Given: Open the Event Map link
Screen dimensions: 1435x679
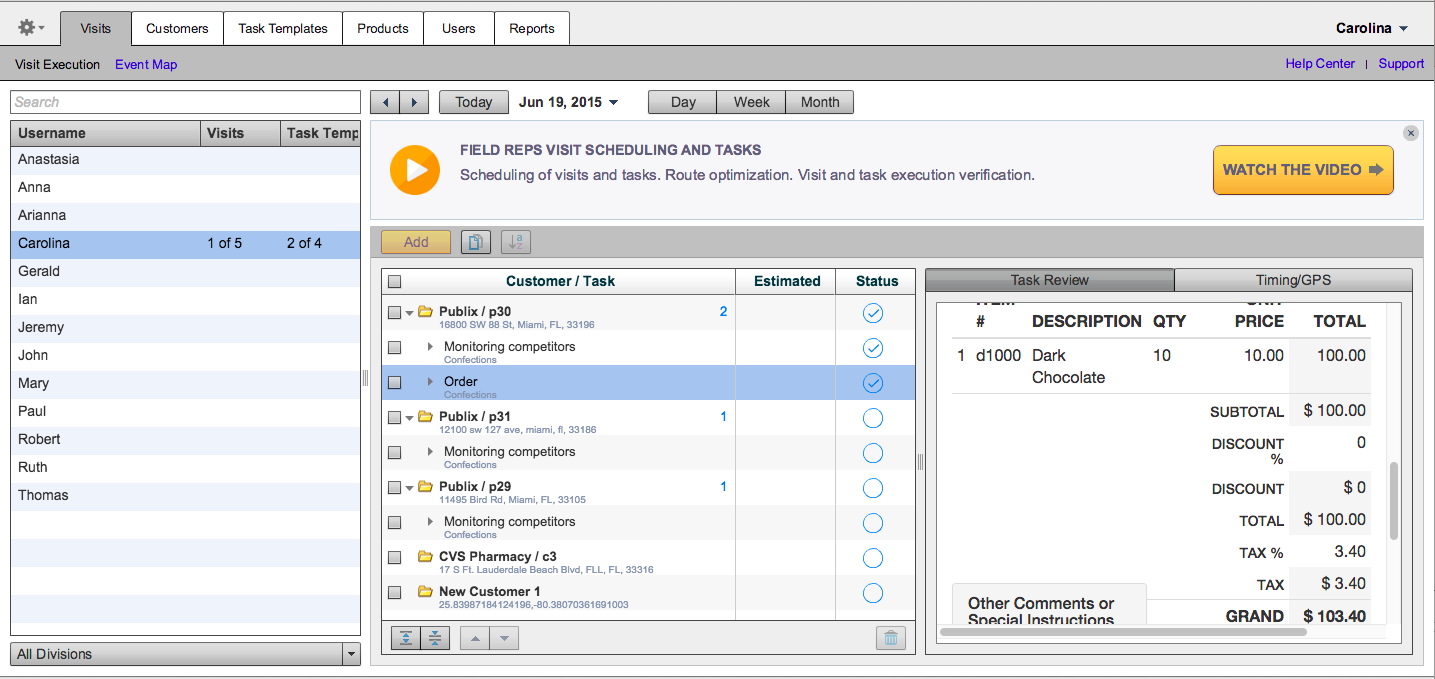Looking at the screenshot, I should pos(146,64).
